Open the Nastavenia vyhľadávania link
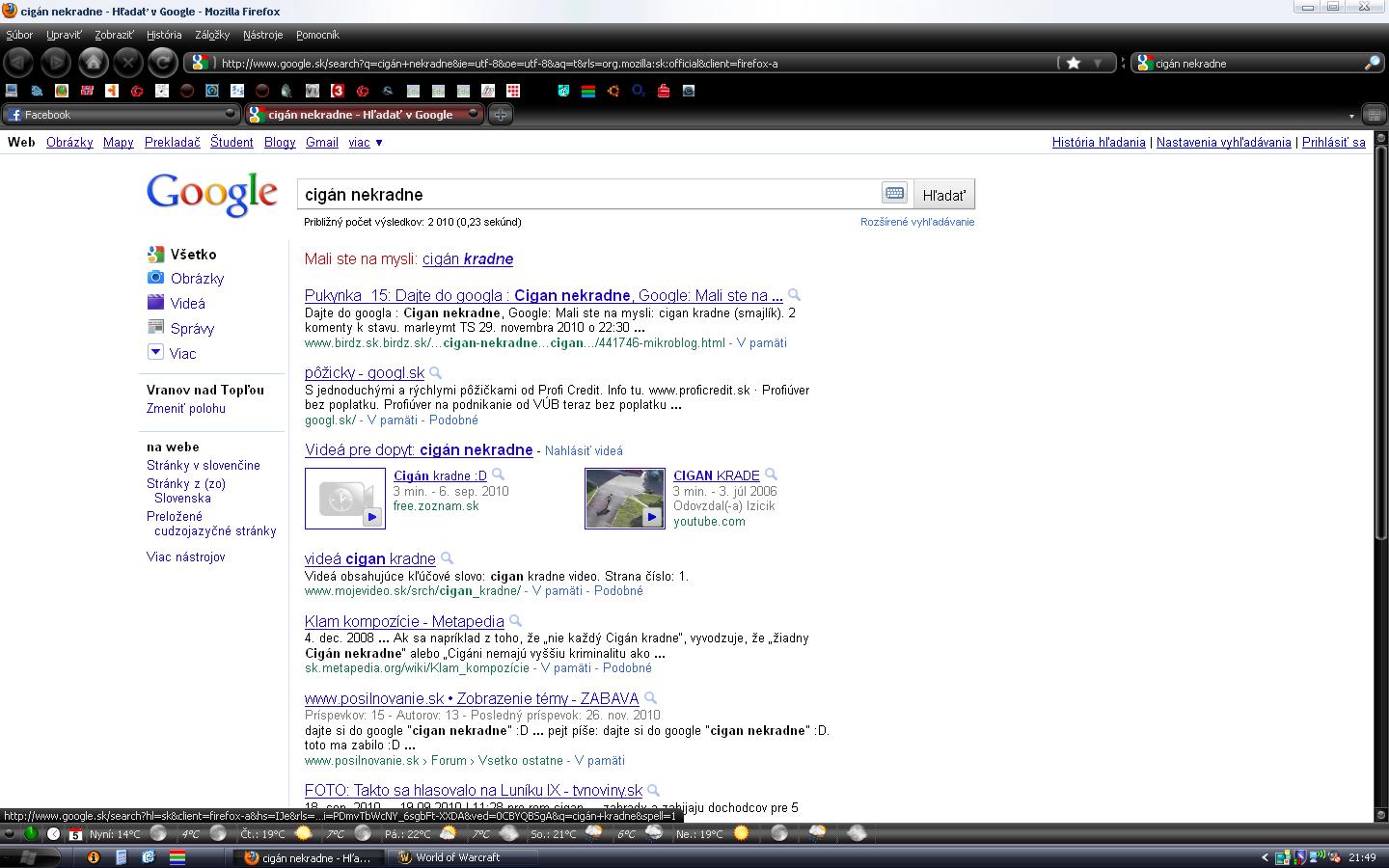1389x868 pixels. (x=1223, y=142)
